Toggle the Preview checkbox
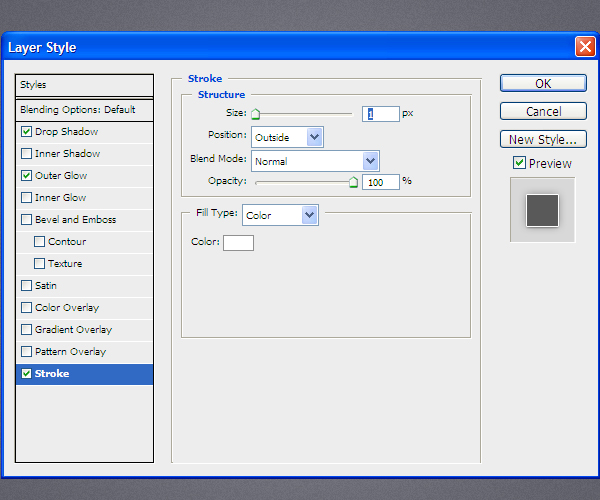 point(519,163)
